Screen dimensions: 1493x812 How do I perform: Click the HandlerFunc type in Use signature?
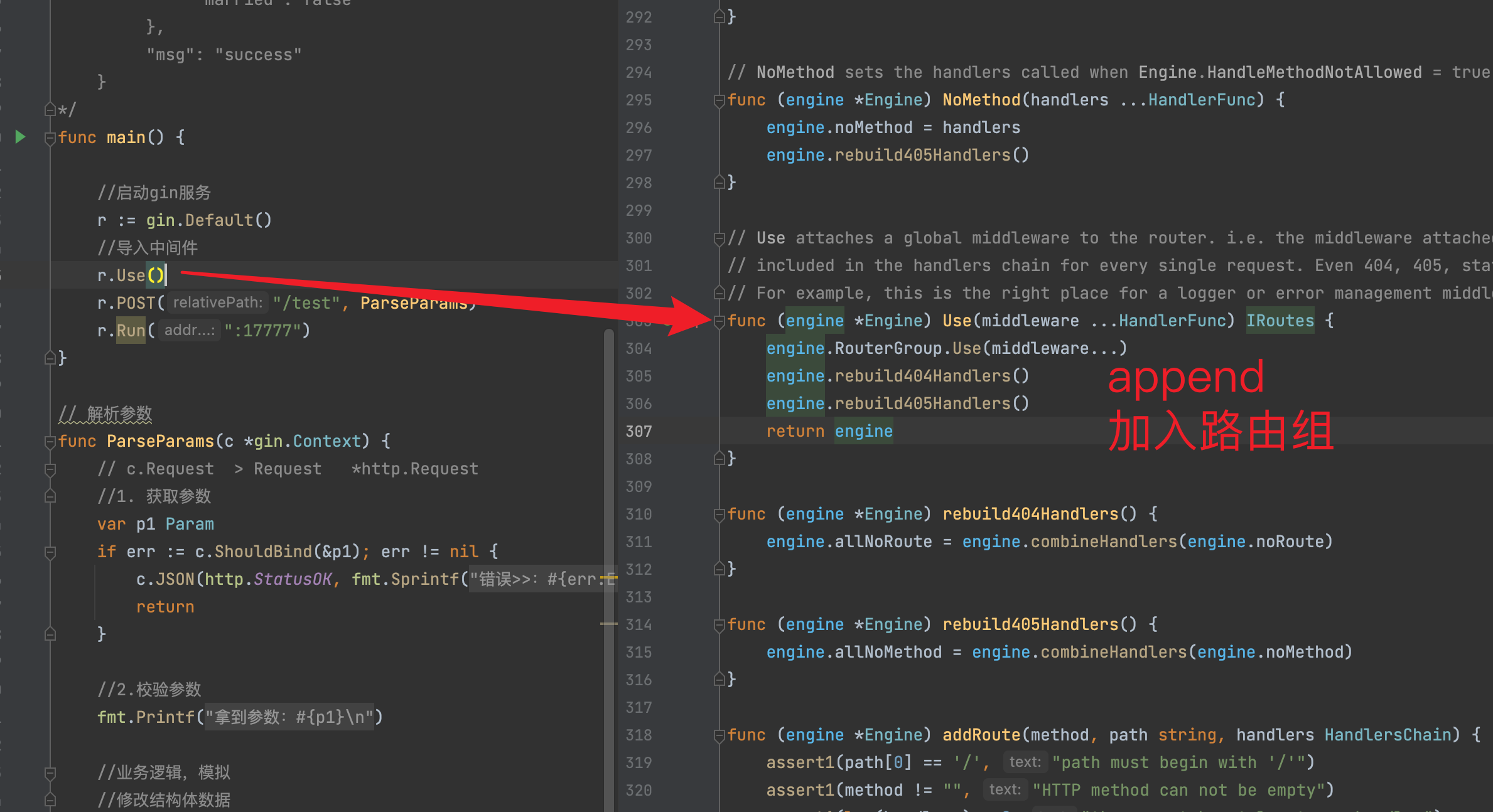pyautogui.click(x=1172, y=321)
